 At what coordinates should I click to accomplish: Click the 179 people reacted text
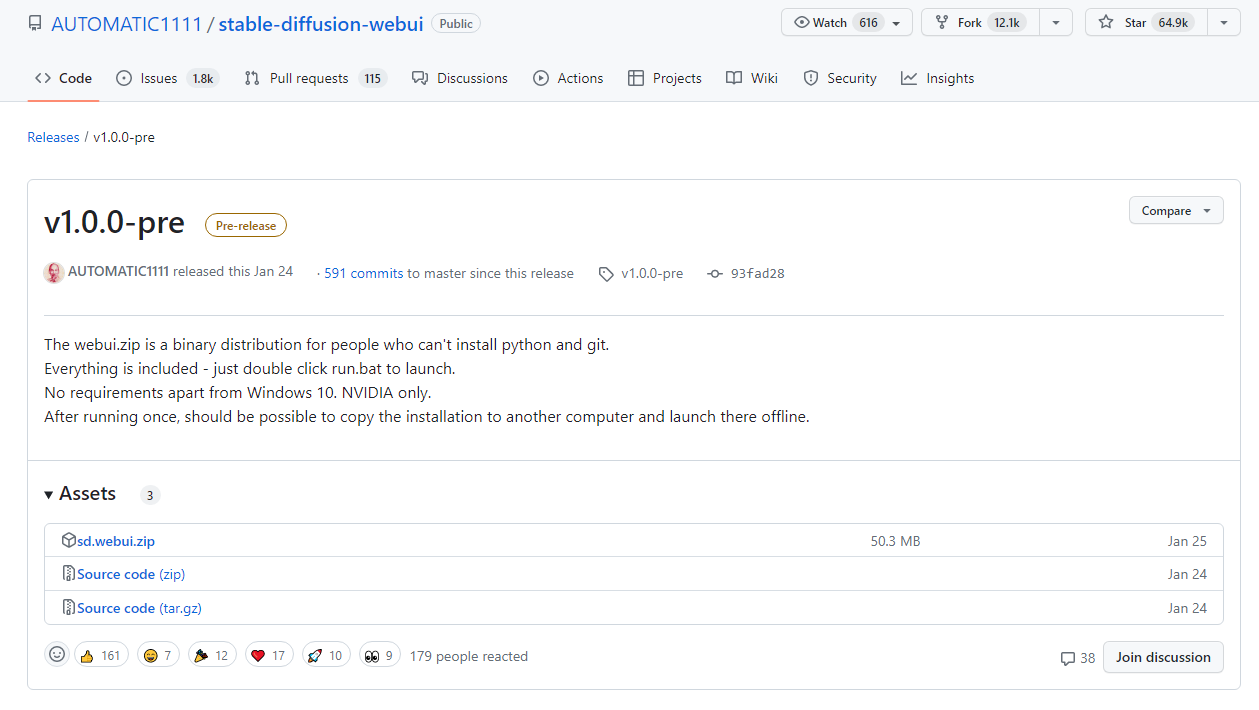click(469, 656)
